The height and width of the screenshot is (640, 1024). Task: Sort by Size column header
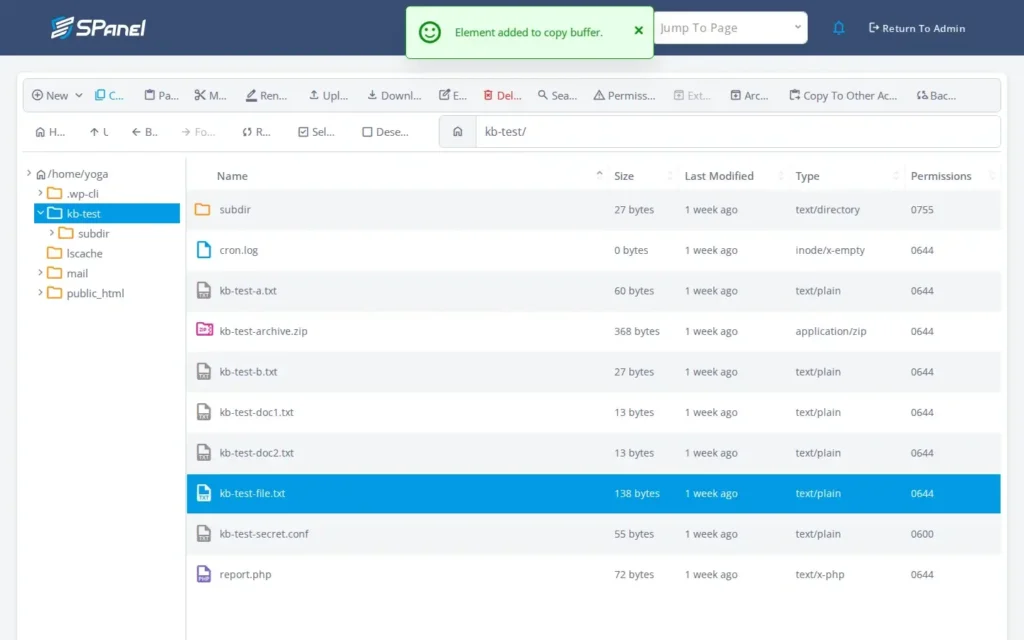pyautogui.click(x=624, y=176)
